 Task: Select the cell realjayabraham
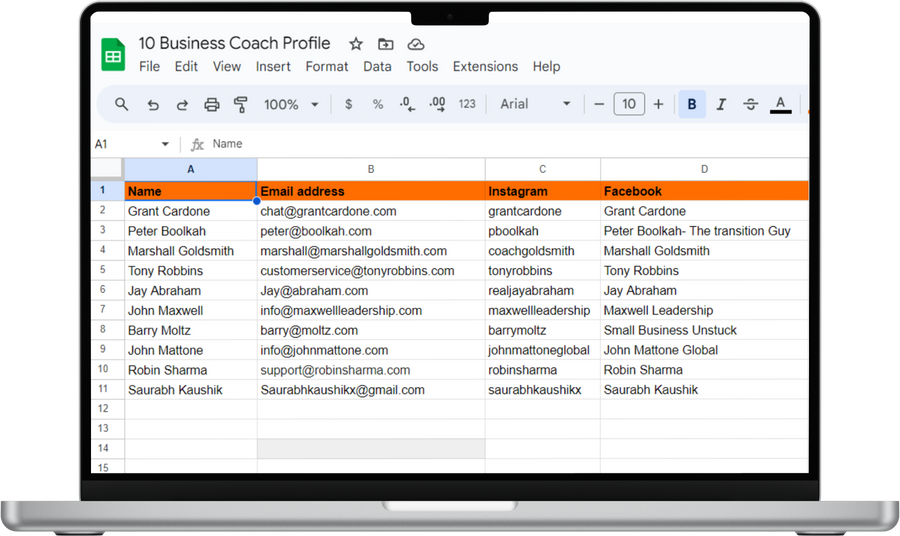click(542, 290)
